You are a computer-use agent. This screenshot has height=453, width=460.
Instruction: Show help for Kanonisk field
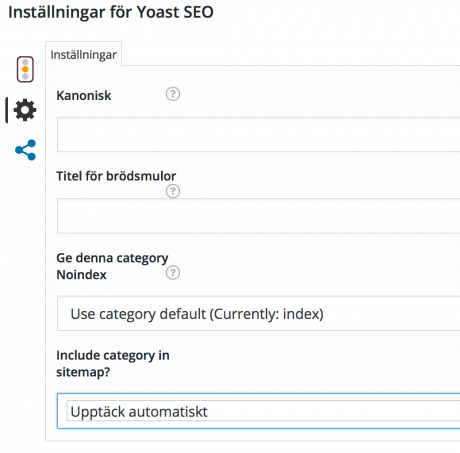[173, 94]
